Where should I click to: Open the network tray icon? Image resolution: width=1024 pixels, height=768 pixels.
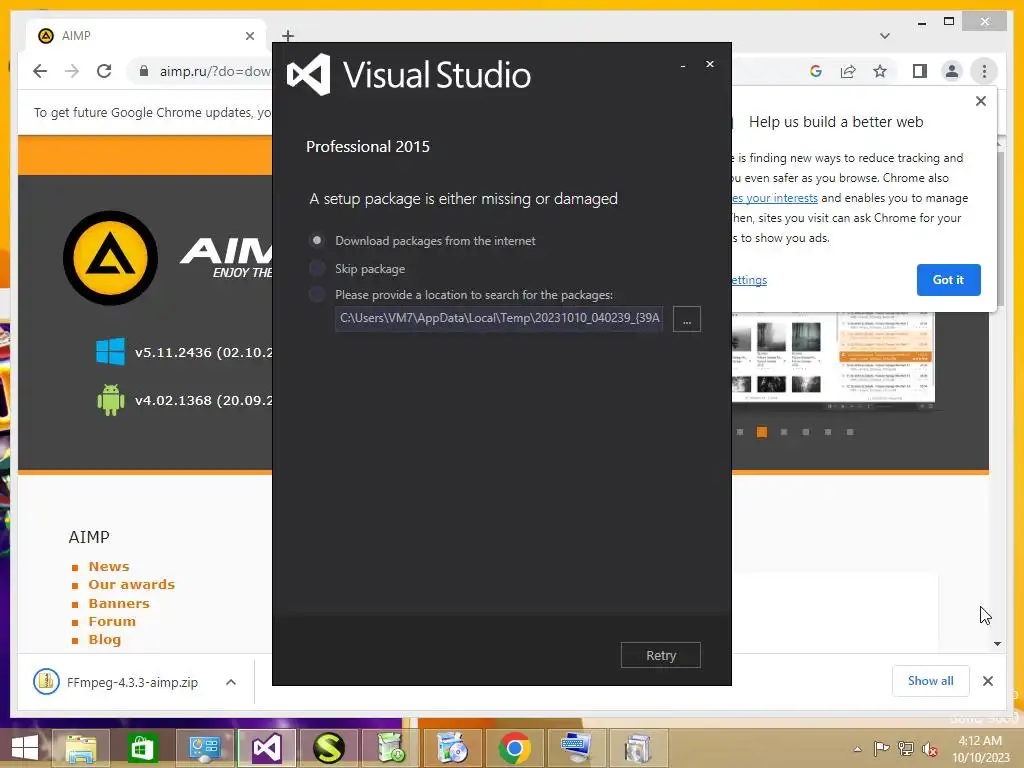[x=905, y=749]
